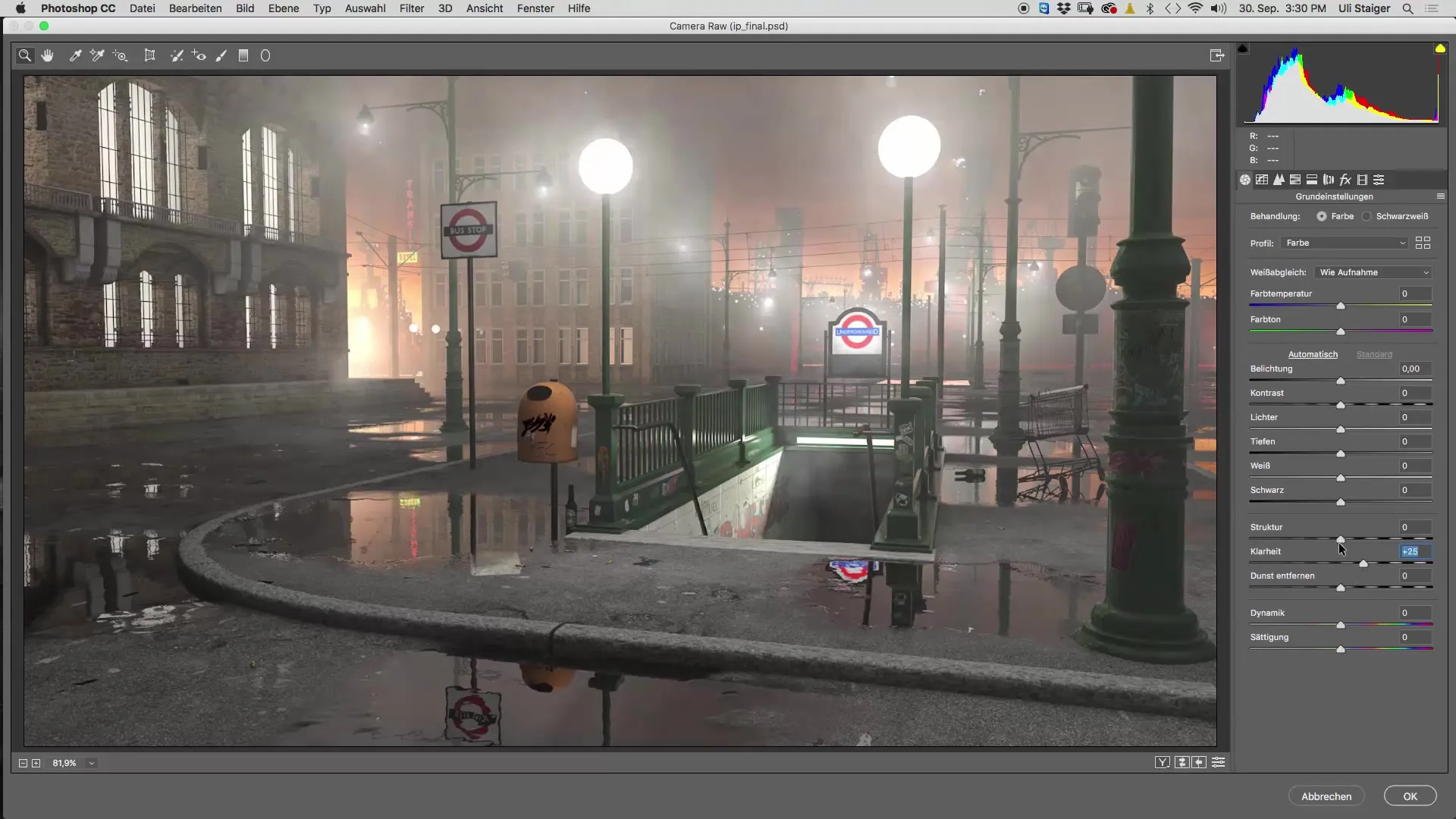Viewport: 1456px width, 819px height.
Task: Open the Apple menu
Action: pyautogui.click(x=20, y=8)
